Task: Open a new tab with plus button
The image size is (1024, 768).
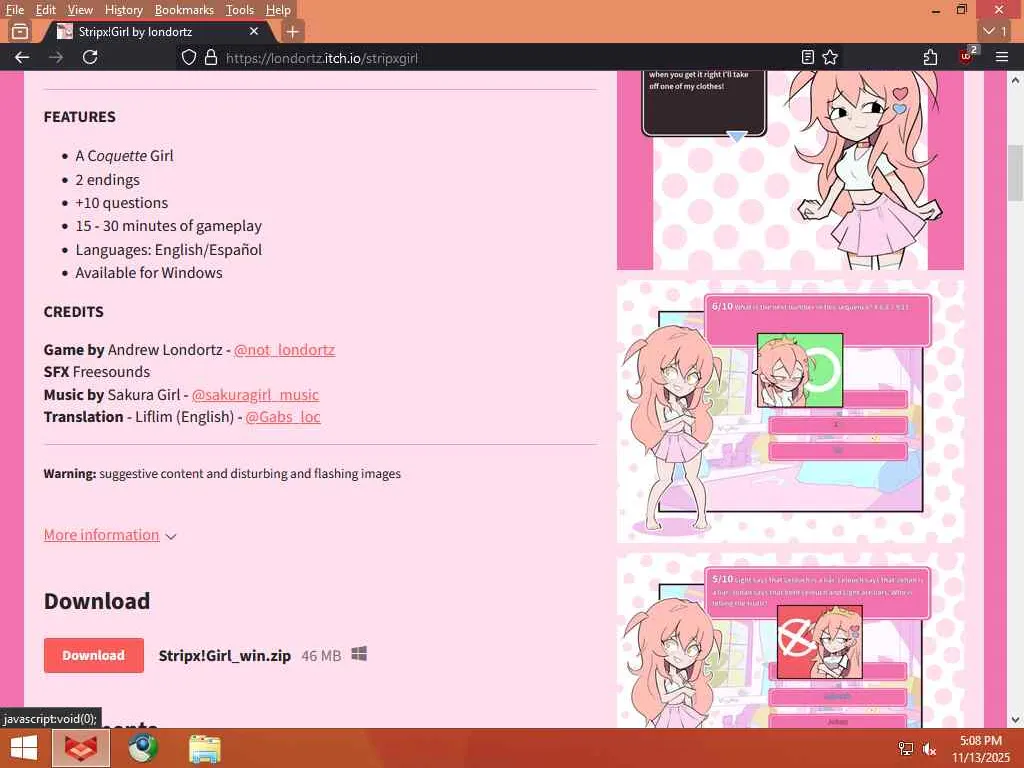Action: [293, 31]
